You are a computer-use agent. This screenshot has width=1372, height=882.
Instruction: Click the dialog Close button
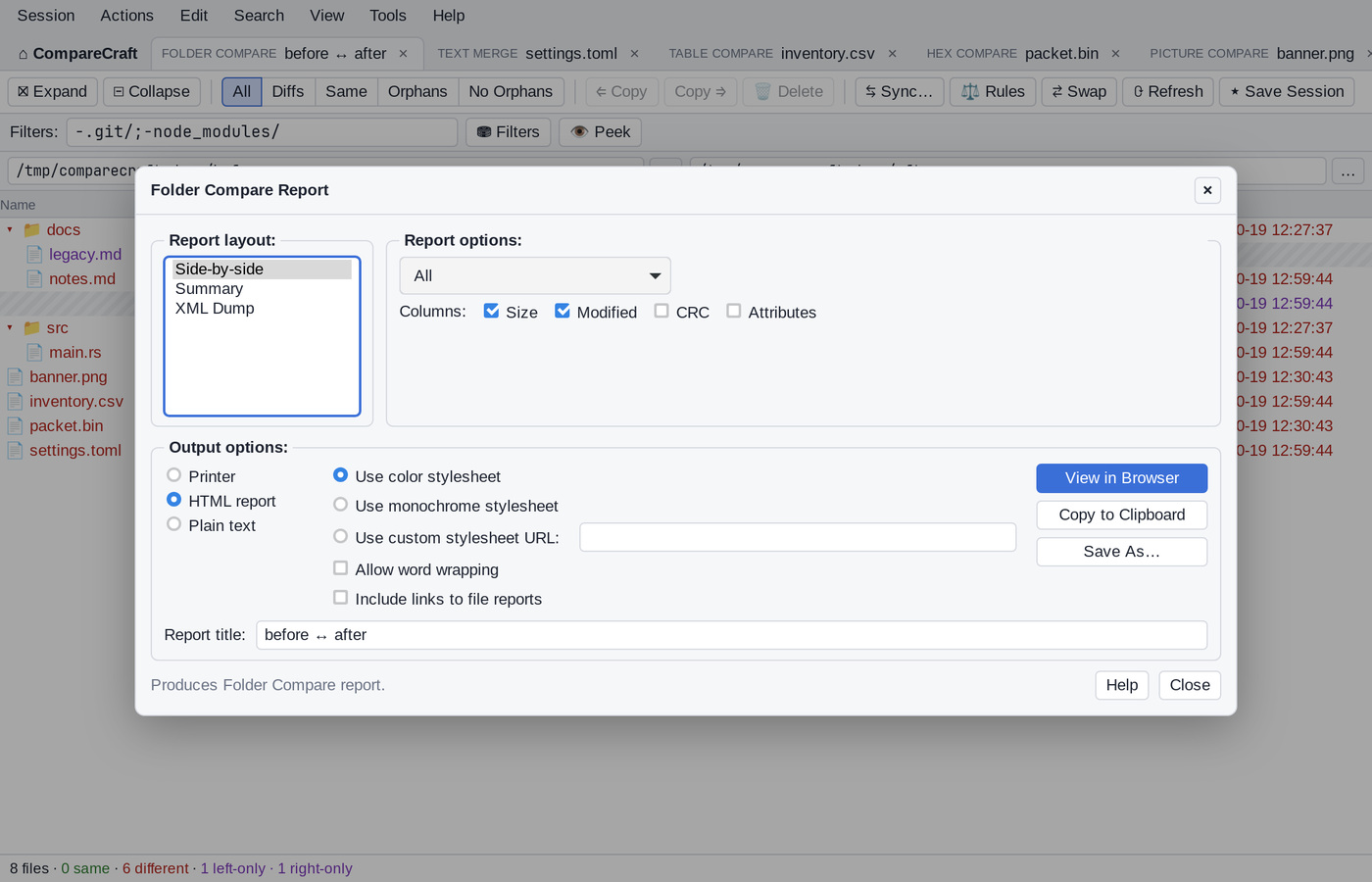click(1190, 685)
